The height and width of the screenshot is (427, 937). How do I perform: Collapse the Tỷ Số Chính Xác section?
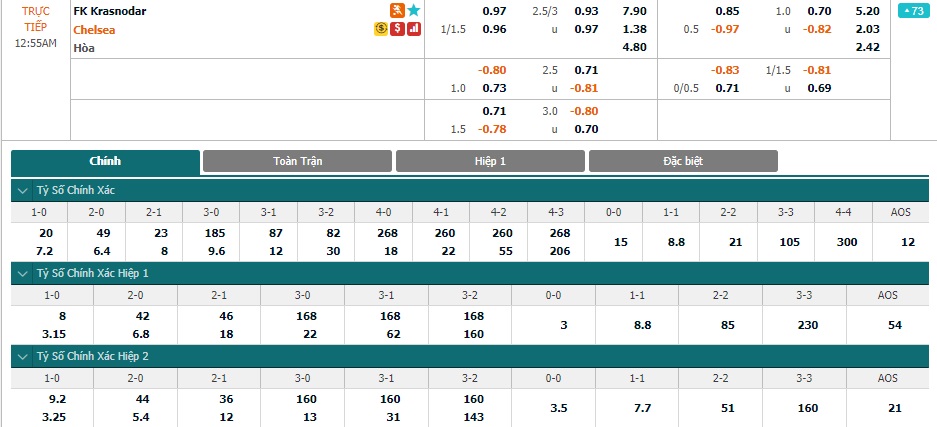click(23, 191)
